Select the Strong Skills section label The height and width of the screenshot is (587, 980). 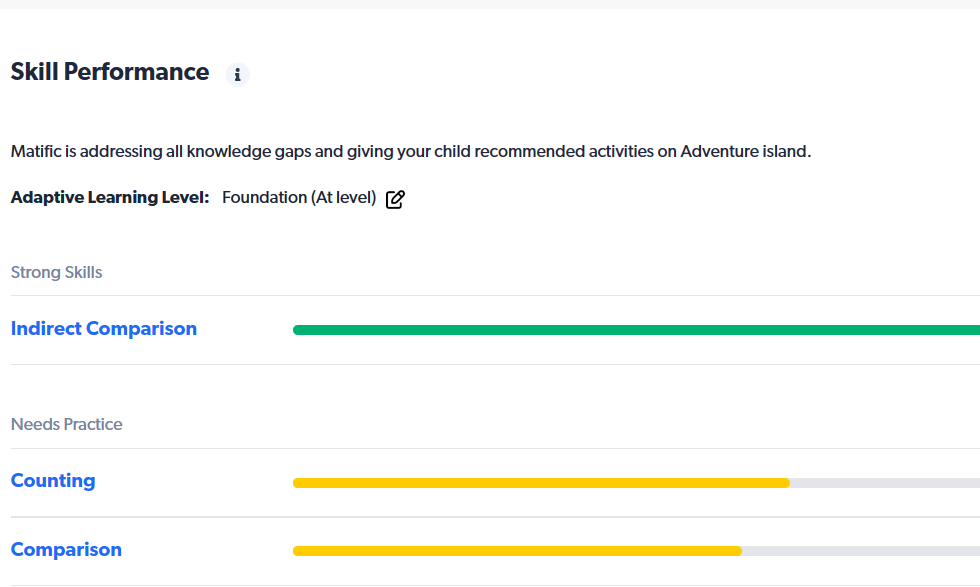coord(57,272)
